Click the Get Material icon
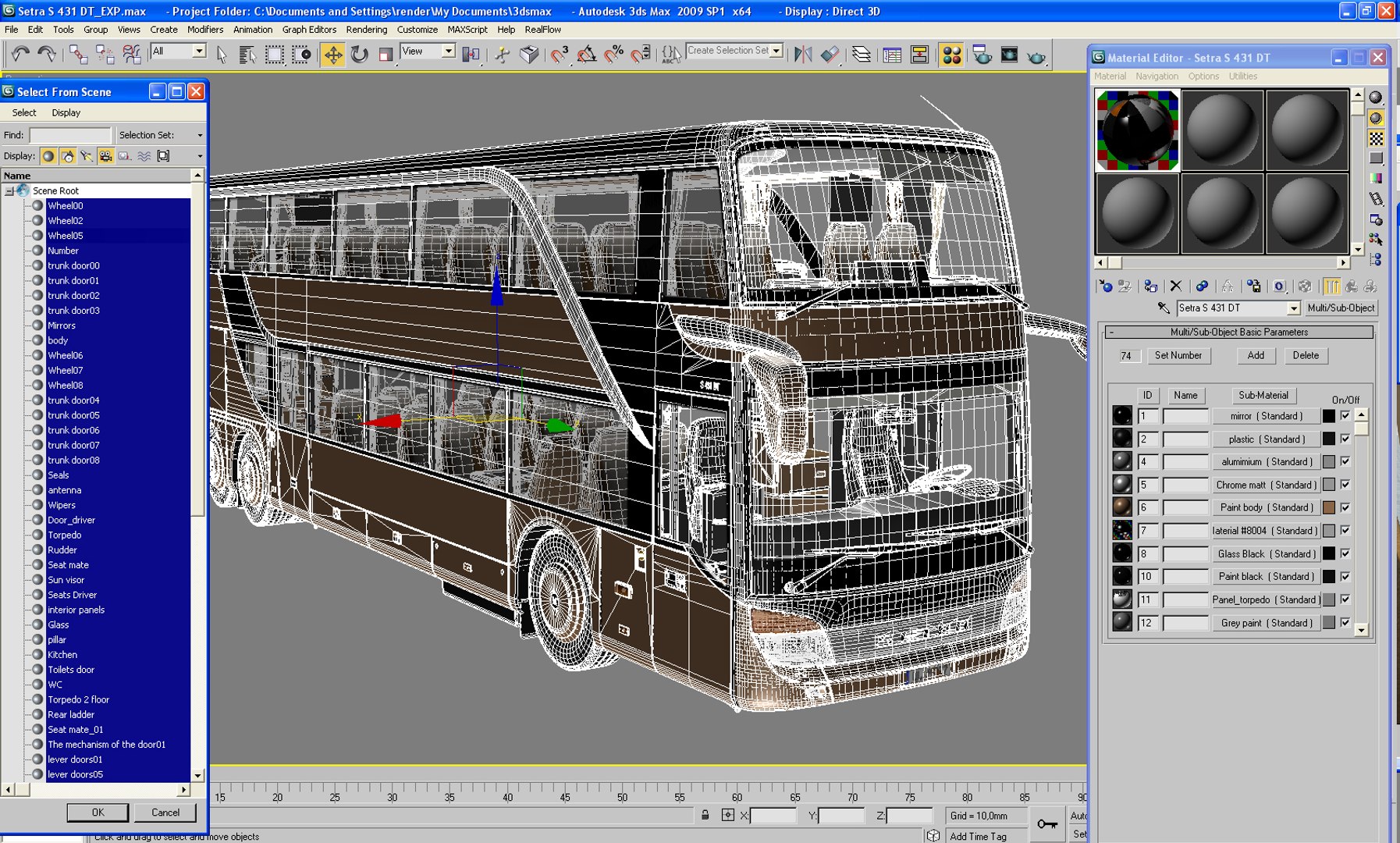This screenshot has height=843, width=1400. [1105, 286]
